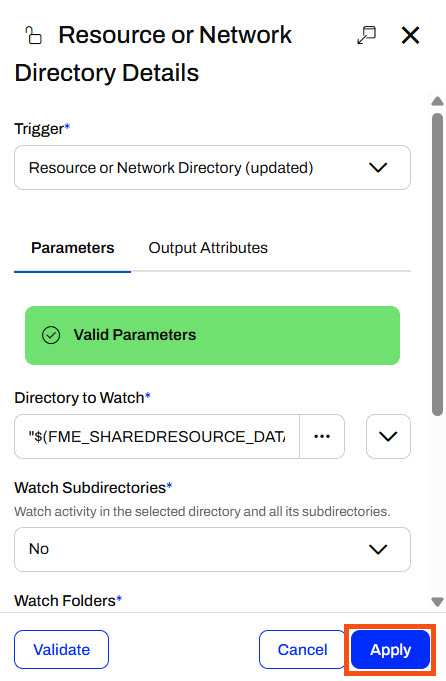Viewport: 446px width, 681px height.
Task: Click the checkmark icon in Valid Parameters banner
Action: pyautogui.click(x=51, y=335)
